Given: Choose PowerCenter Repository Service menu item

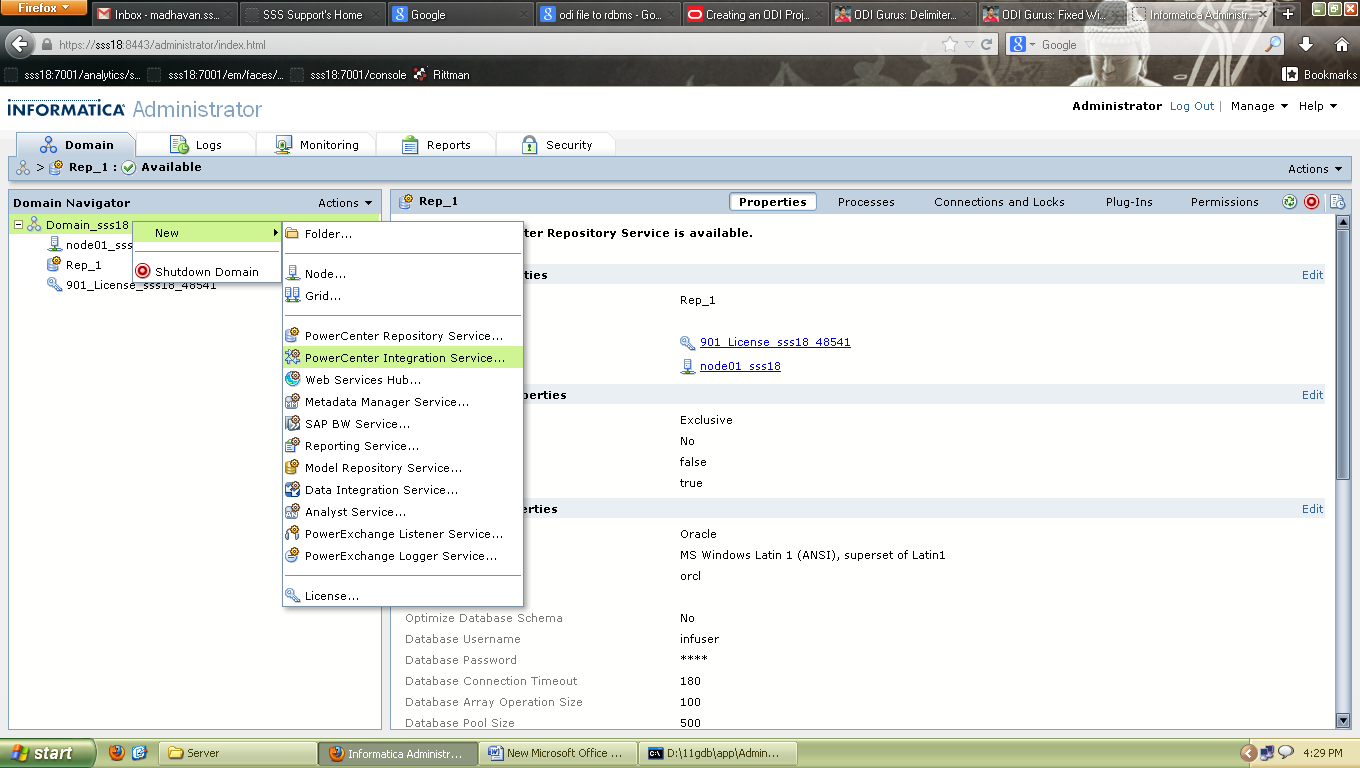Looking at the screenshot, I should click(403, 336).
